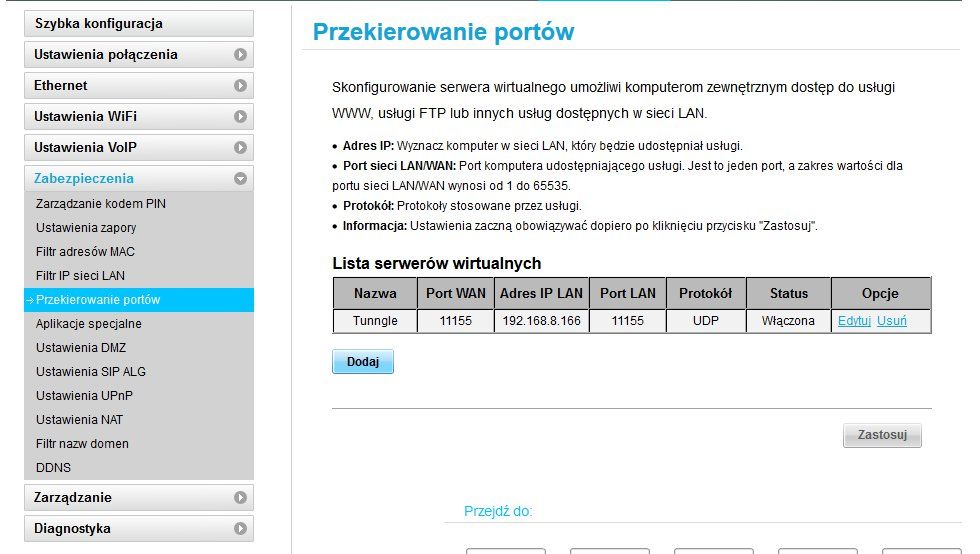Open Filtr IP sieci LAN
The width and height of the screenshot is (980, 554).
pos(80,276)
